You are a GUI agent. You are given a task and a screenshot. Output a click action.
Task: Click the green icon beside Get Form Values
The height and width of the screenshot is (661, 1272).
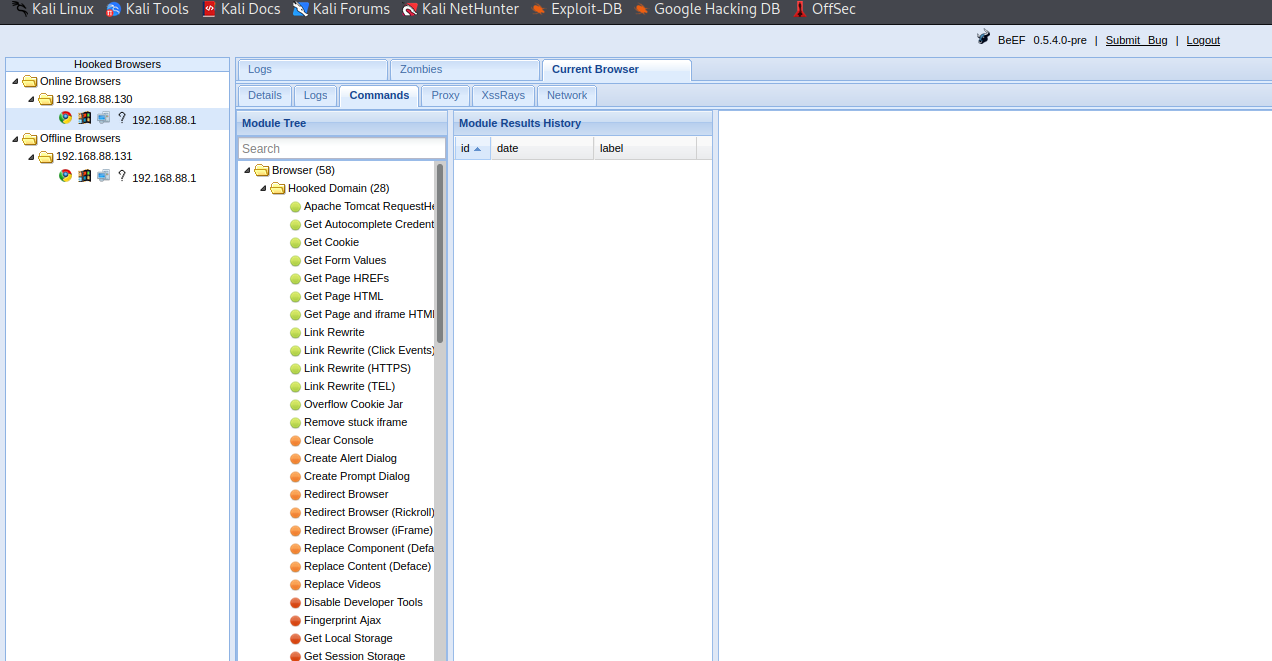click(295, 261)
